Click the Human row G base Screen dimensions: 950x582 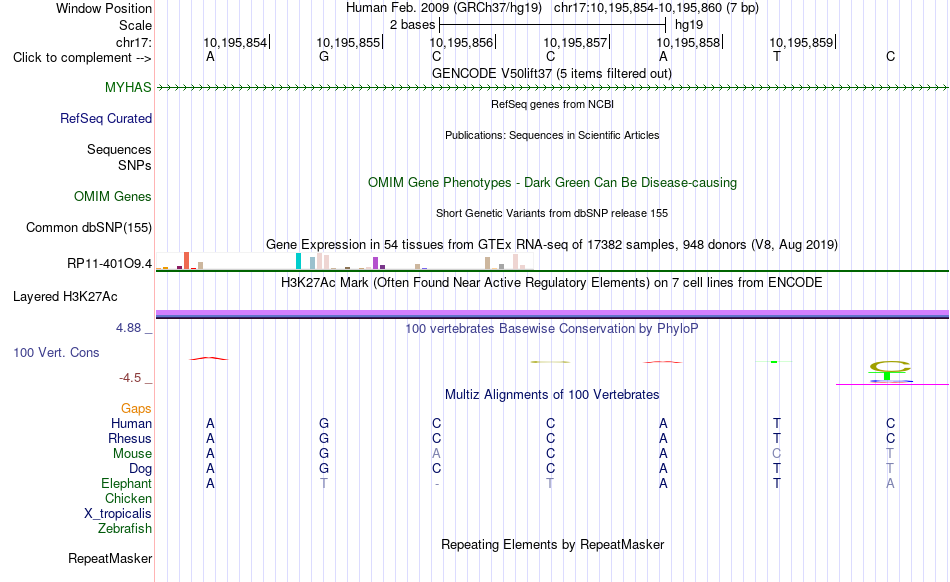point(324,423)
